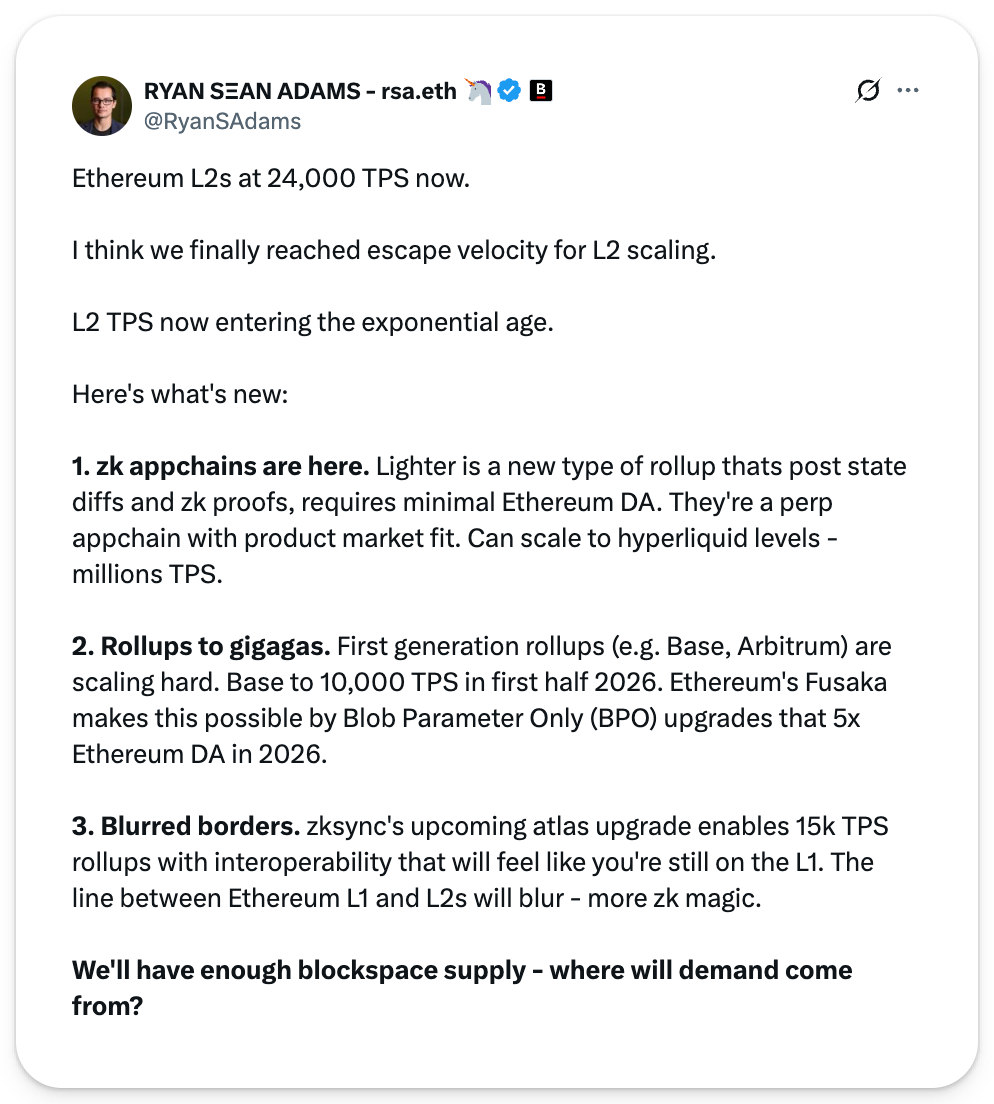This screenshot has width=994, height=1104.
Task: Click 'L2 TPS now entering the exponential age.'
Action: tap(312, 323)
